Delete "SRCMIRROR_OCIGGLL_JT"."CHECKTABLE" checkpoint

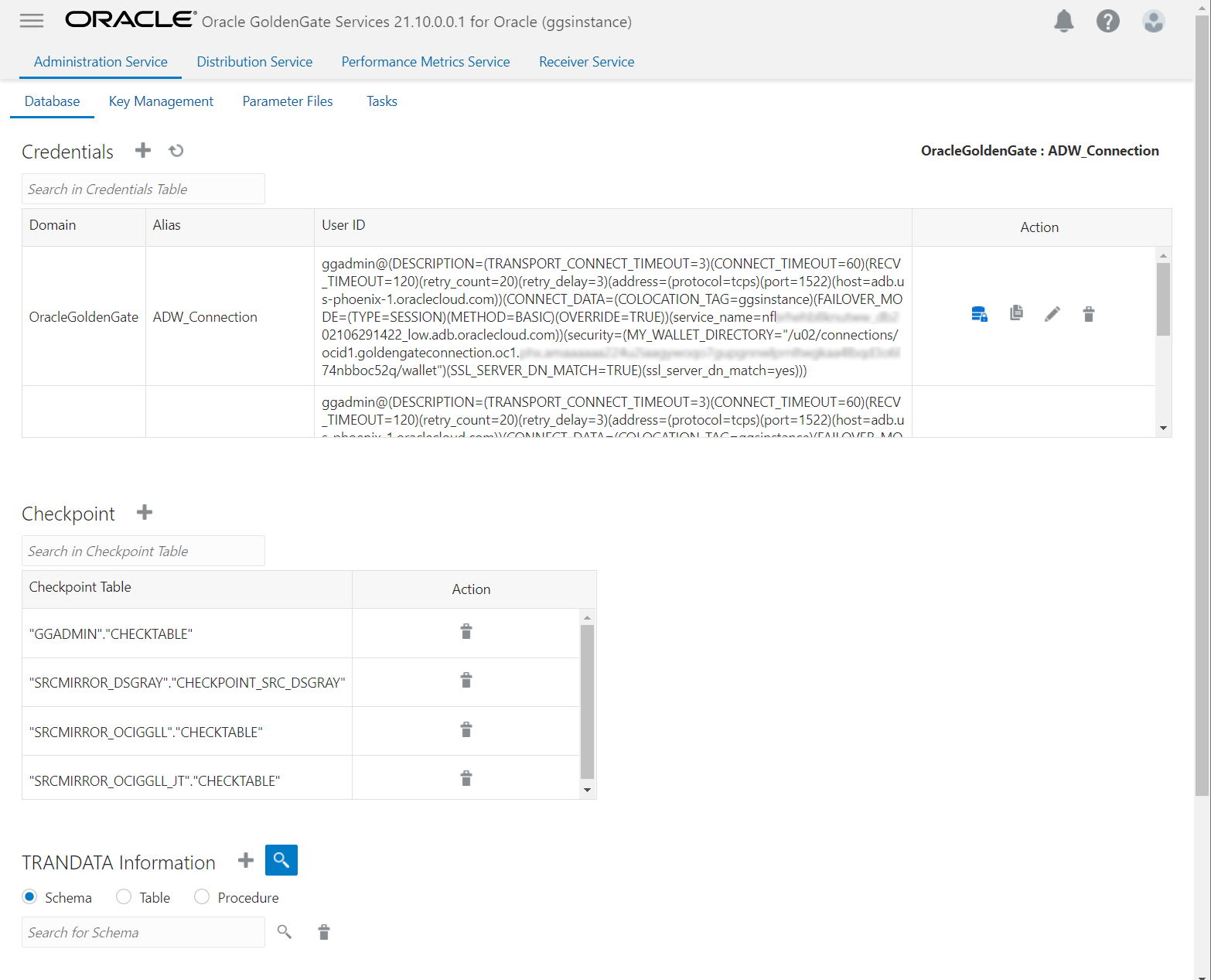pos(466,779)
